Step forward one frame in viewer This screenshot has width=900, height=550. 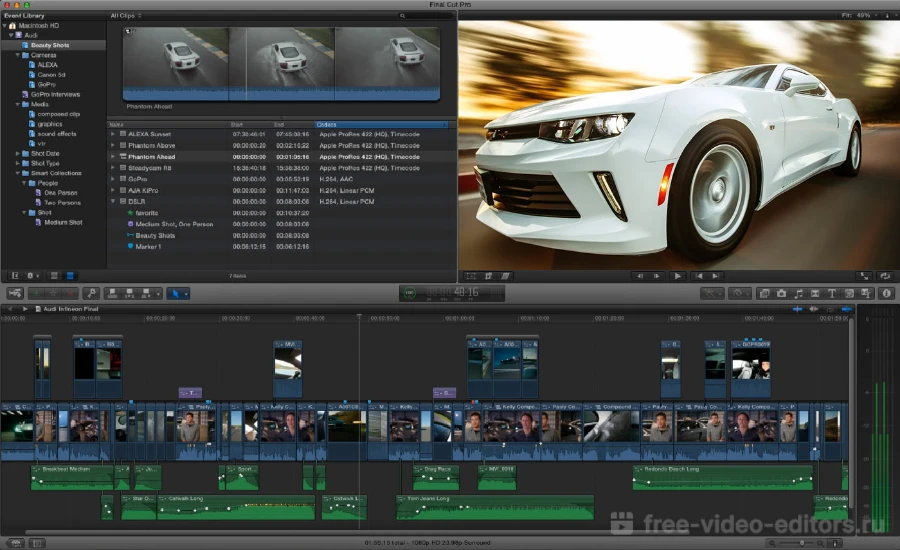coord(658,276)
